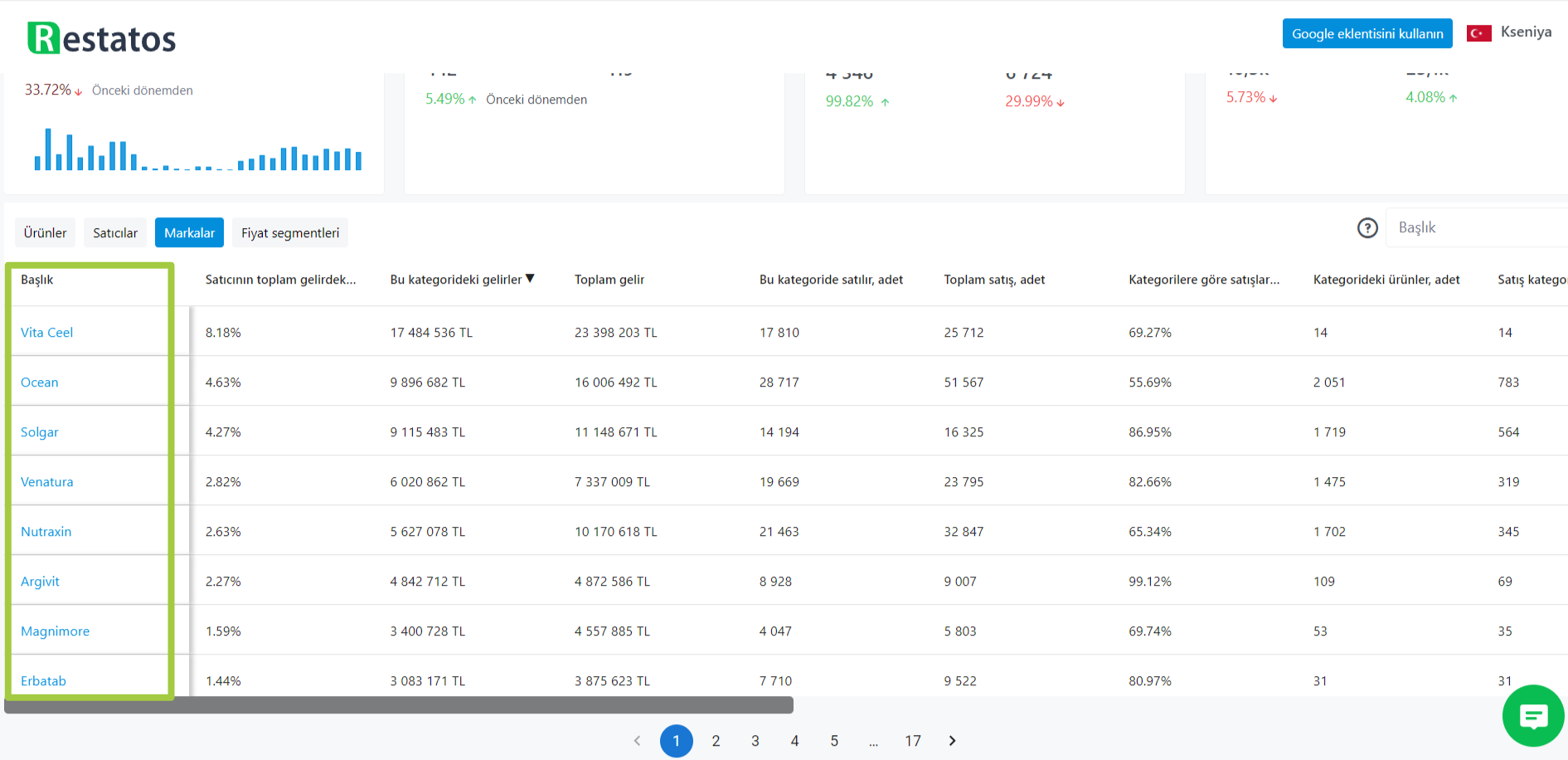Click the 86.95% cell in Solgar row
Screen dimensions: 1568x760
click(x=1150, y=431)
